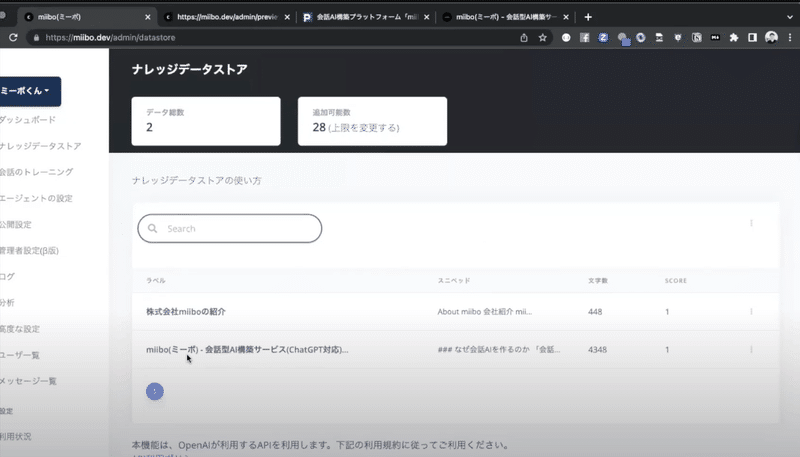The height and width of the screenshot is (457, 800).
Task: Open the ミーボくん agent dropdown
Action: click(x=29, y=91)
